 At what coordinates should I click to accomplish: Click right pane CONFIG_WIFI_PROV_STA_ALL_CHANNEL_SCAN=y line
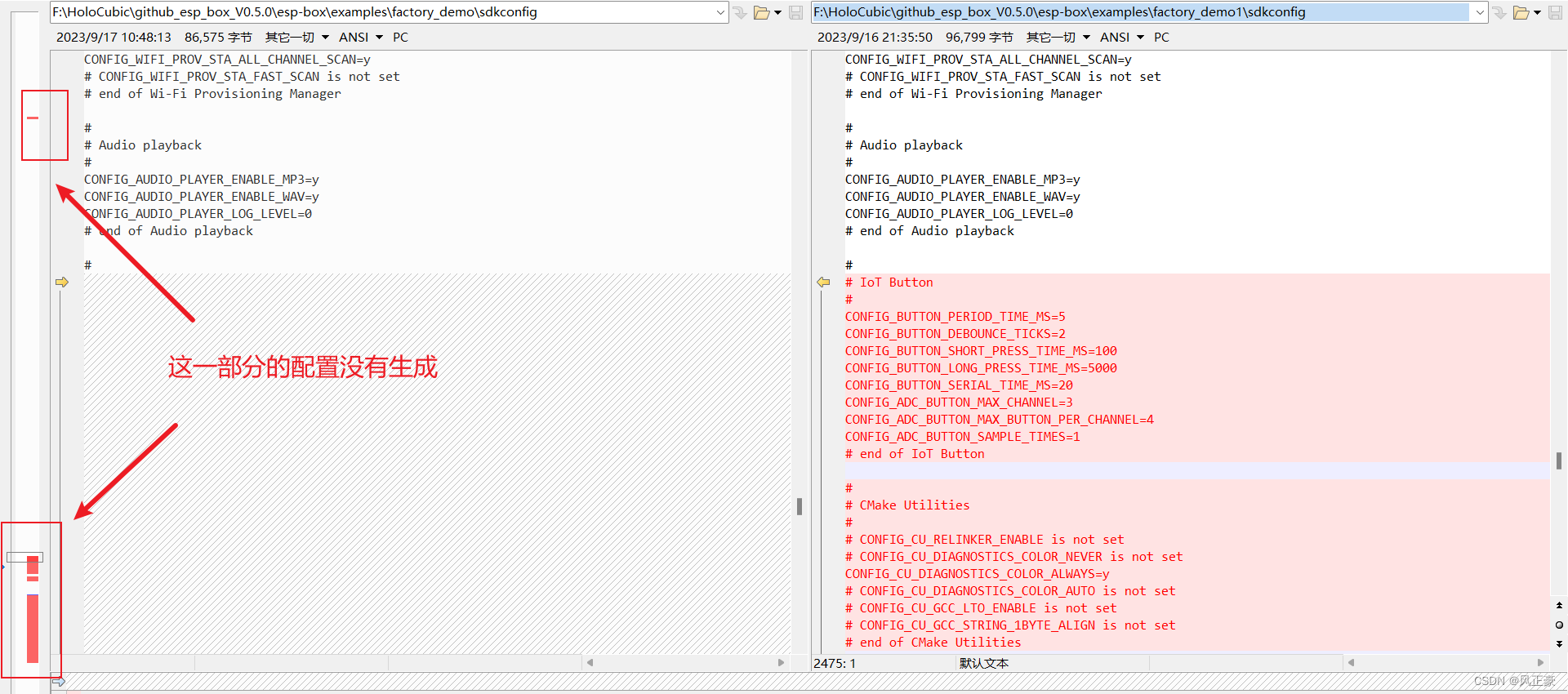point(988,60)
